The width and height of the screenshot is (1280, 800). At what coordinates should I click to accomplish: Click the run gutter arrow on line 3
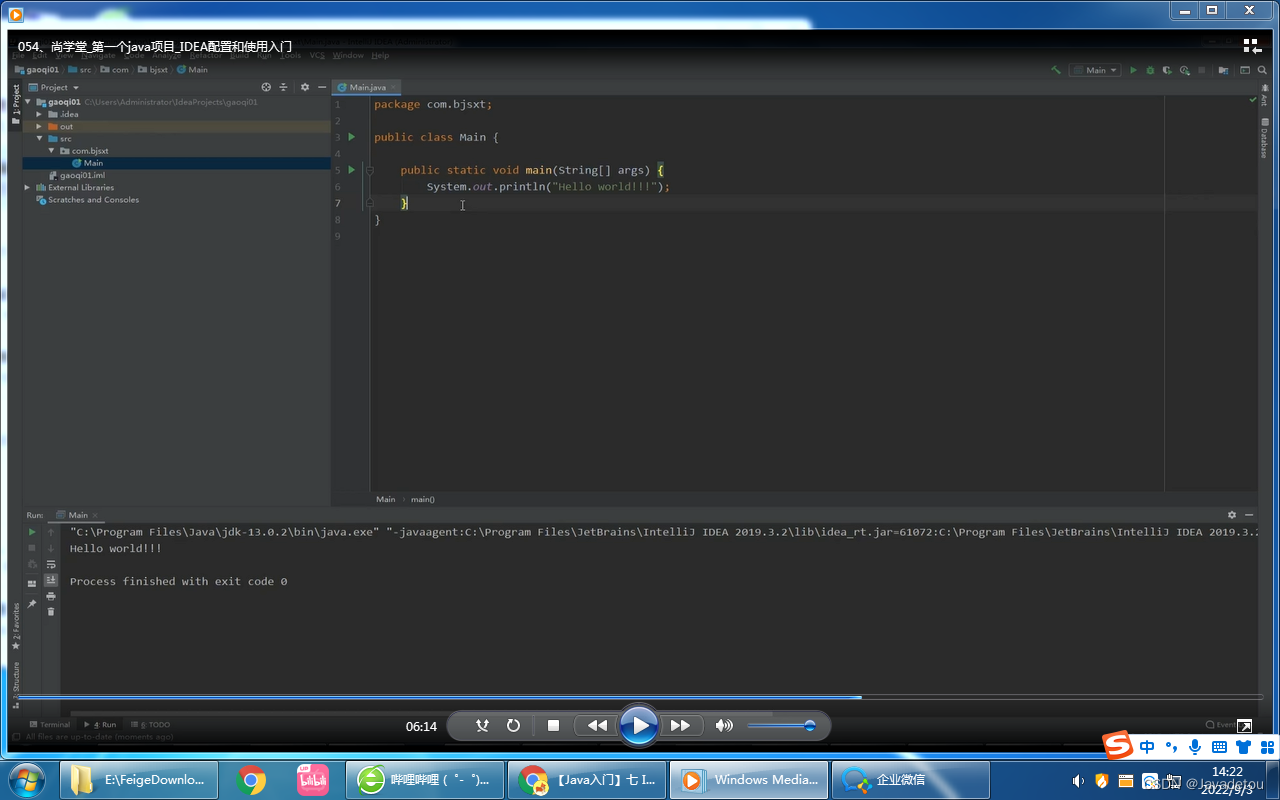(x=352, y=137)
